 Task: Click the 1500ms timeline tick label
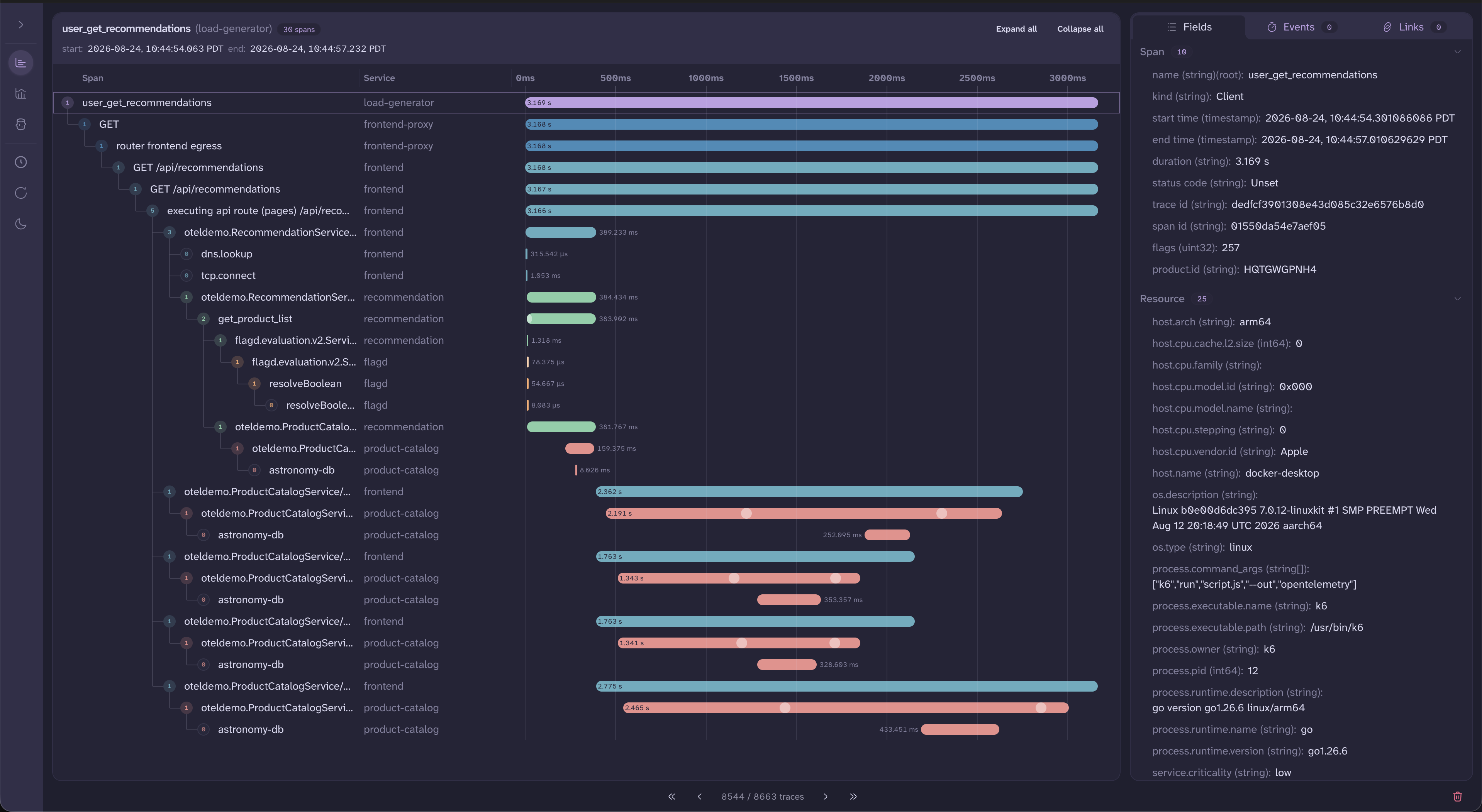pos(796,78)
